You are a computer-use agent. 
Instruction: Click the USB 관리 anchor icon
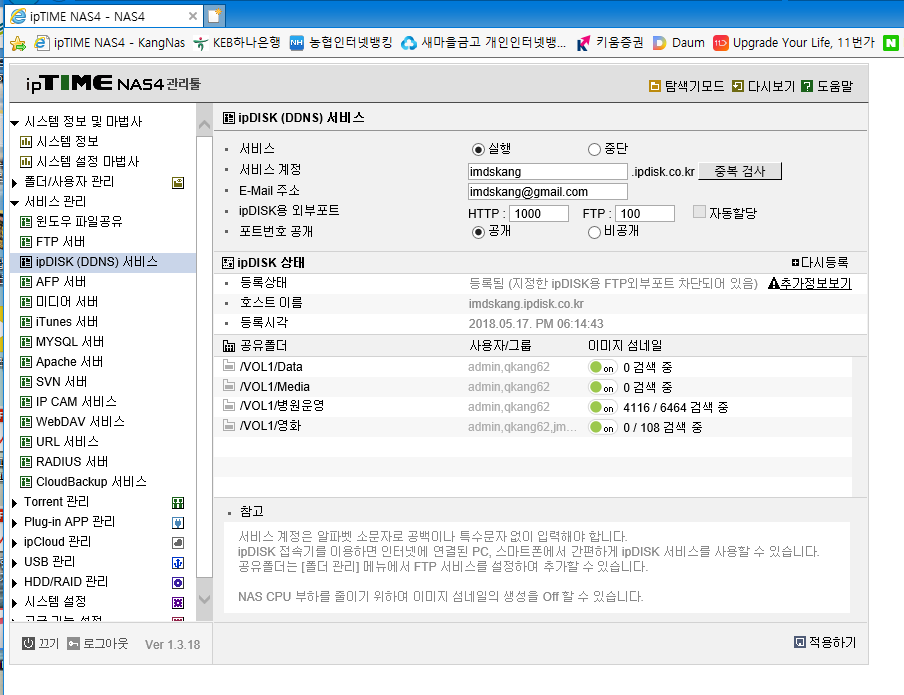coord(178,563)
